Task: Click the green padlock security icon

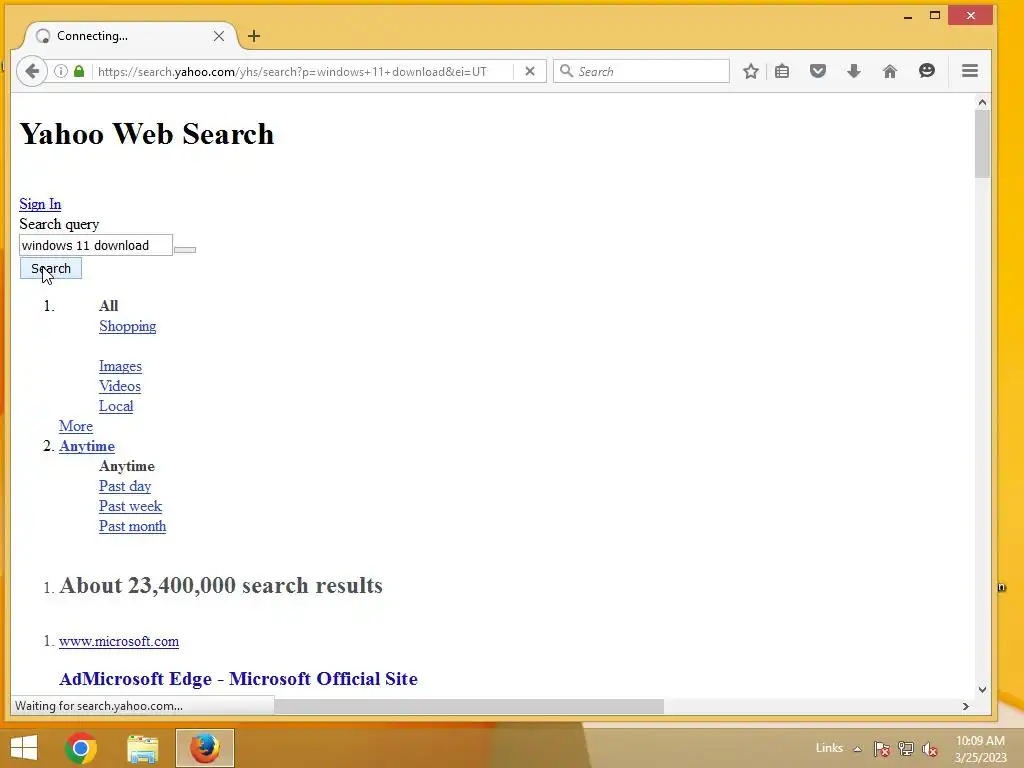Action: pos(79,71)
